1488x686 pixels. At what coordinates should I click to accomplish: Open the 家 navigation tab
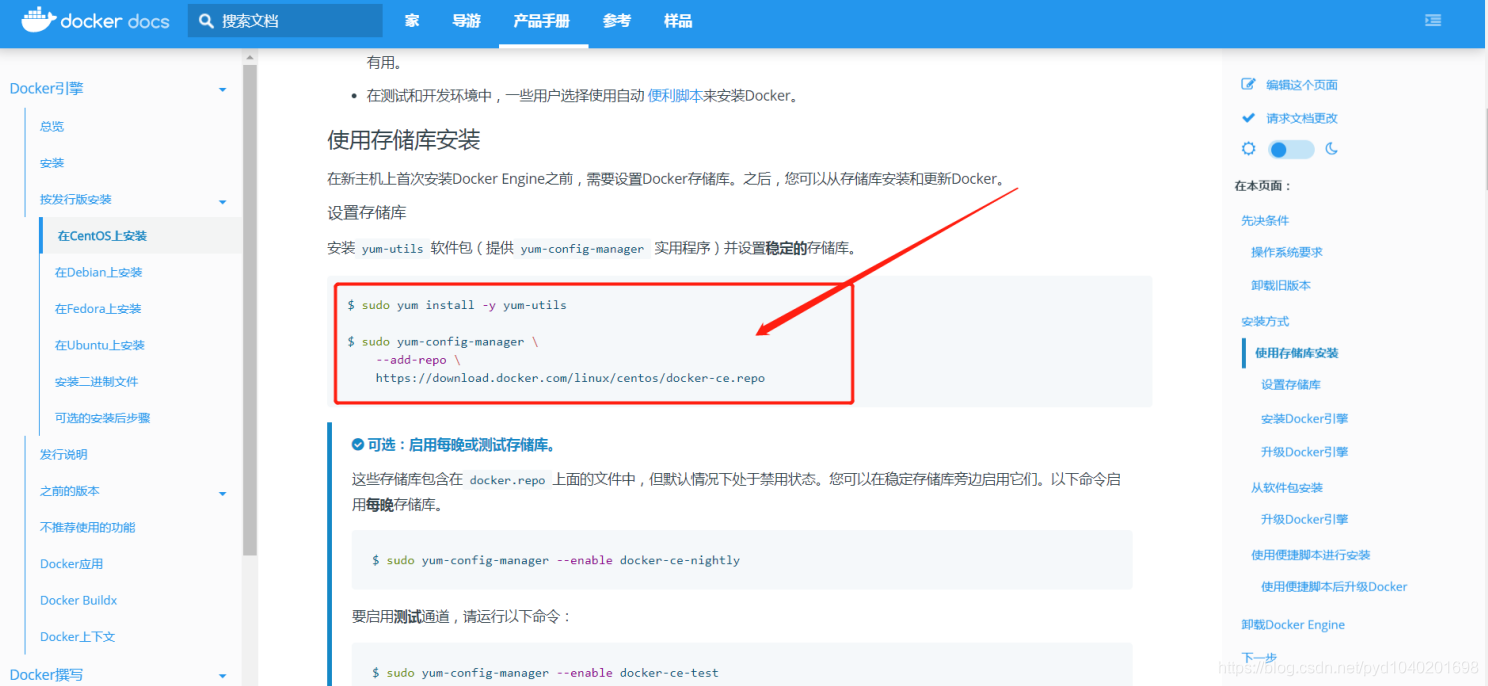[412, 21]
